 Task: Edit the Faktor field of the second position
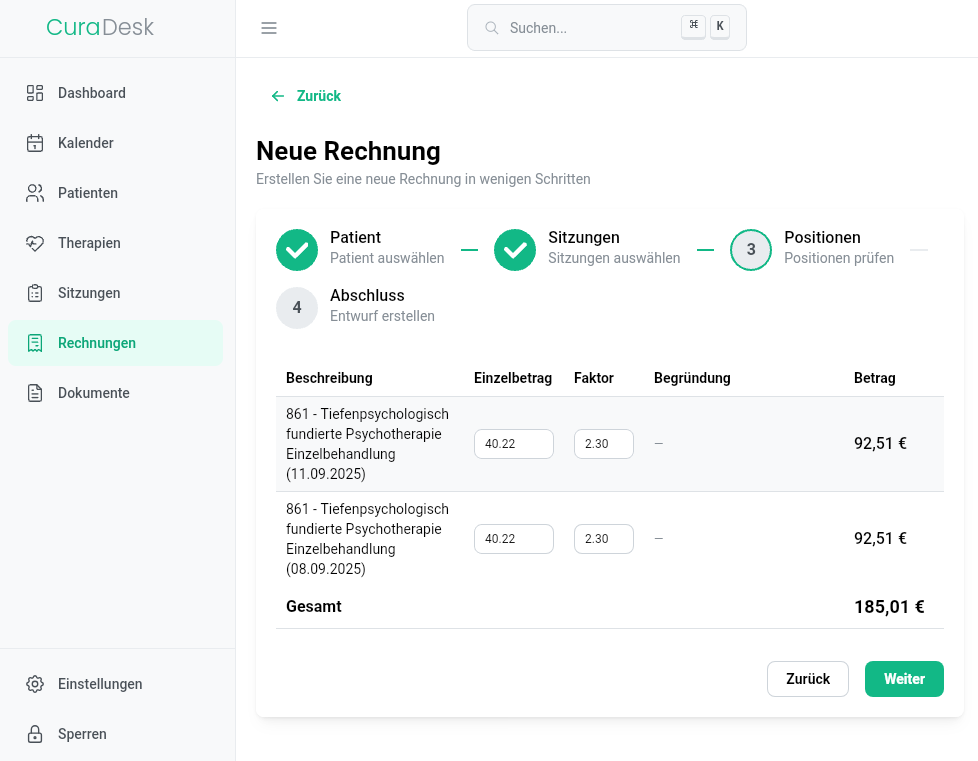[x=603, y=538]
